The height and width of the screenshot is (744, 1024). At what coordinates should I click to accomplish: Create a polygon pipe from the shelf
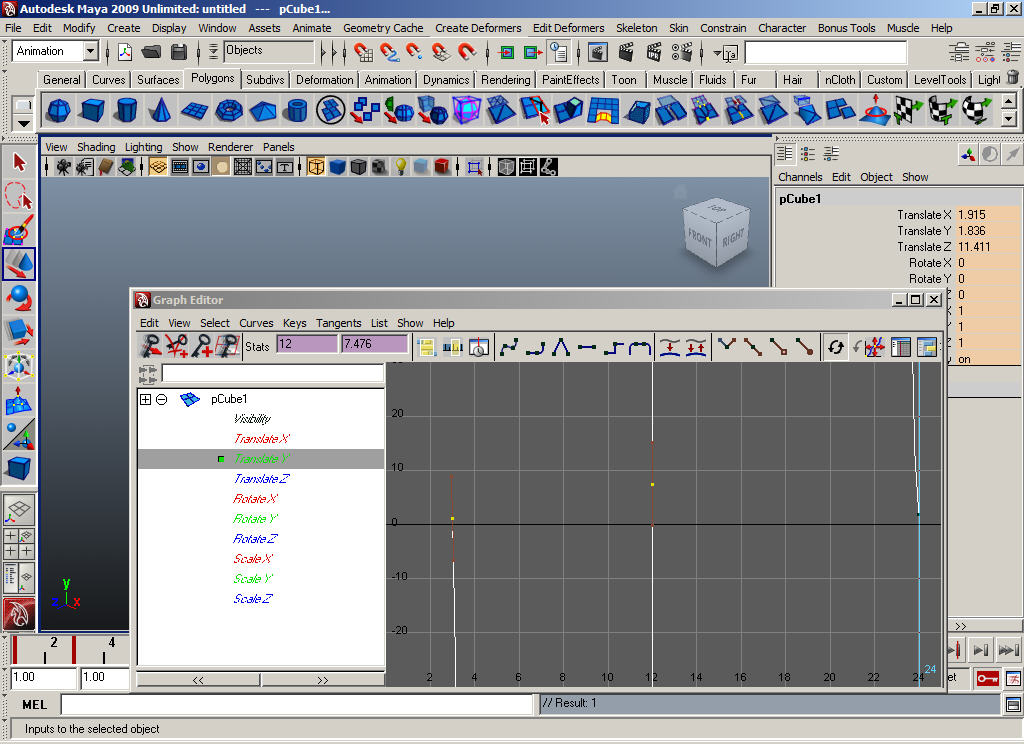296,110
